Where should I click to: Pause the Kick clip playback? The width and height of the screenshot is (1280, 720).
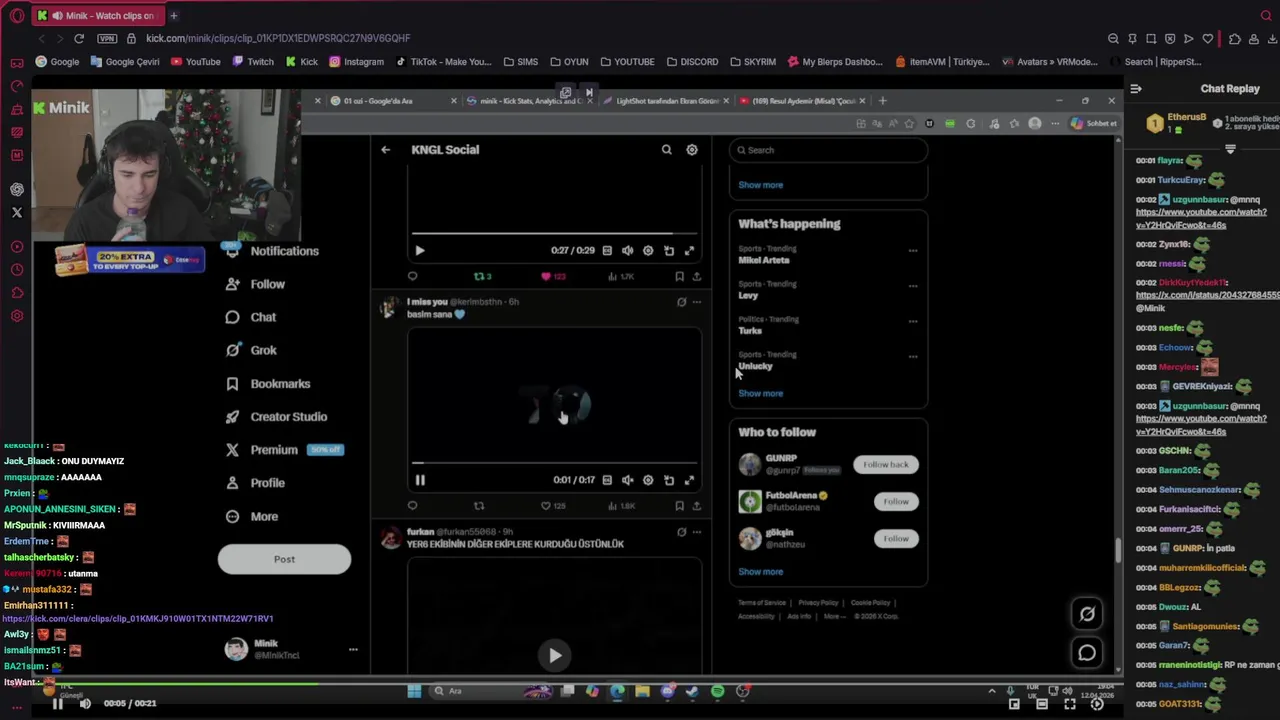click(58, 704)
